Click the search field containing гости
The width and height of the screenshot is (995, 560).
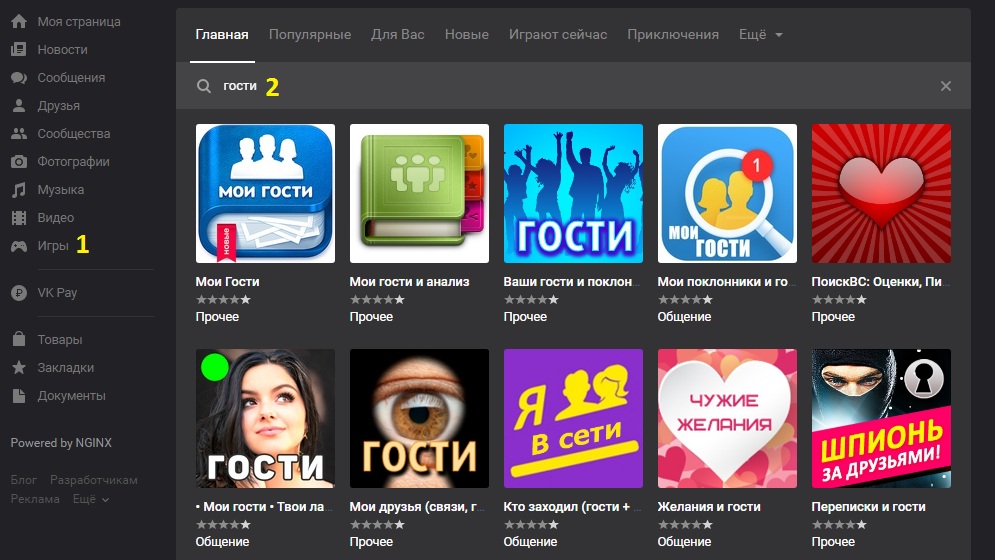tap(573, 86)
